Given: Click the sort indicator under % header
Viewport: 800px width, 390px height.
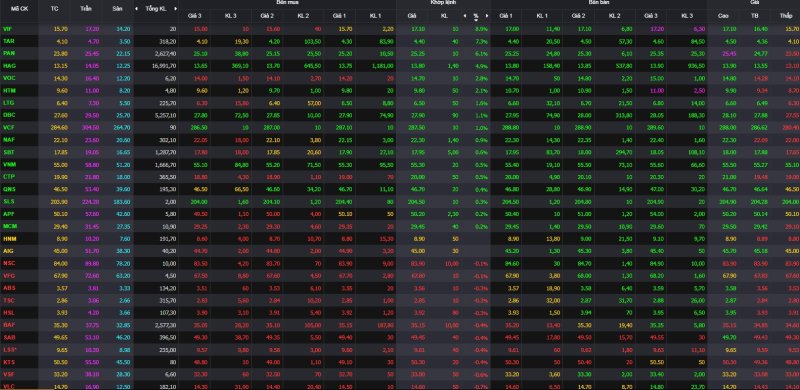Looking at the screenshot, I should click(476, 20).
